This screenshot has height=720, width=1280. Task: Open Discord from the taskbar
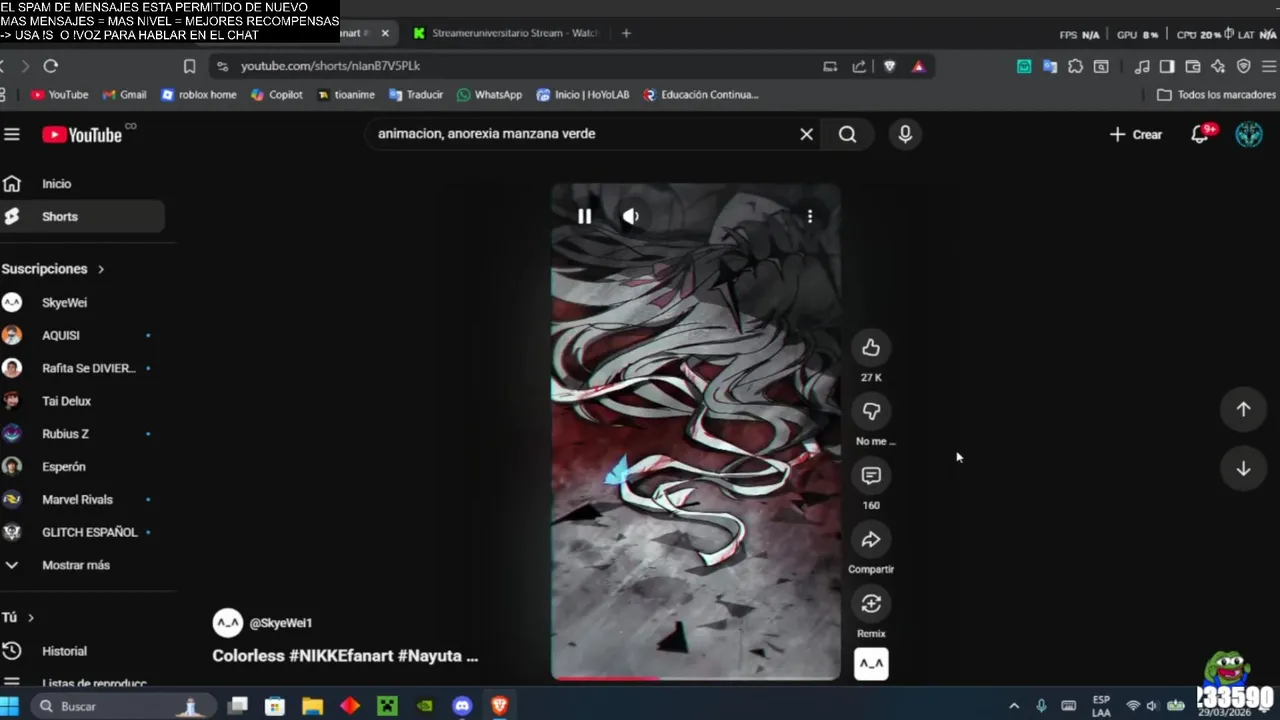461,706
